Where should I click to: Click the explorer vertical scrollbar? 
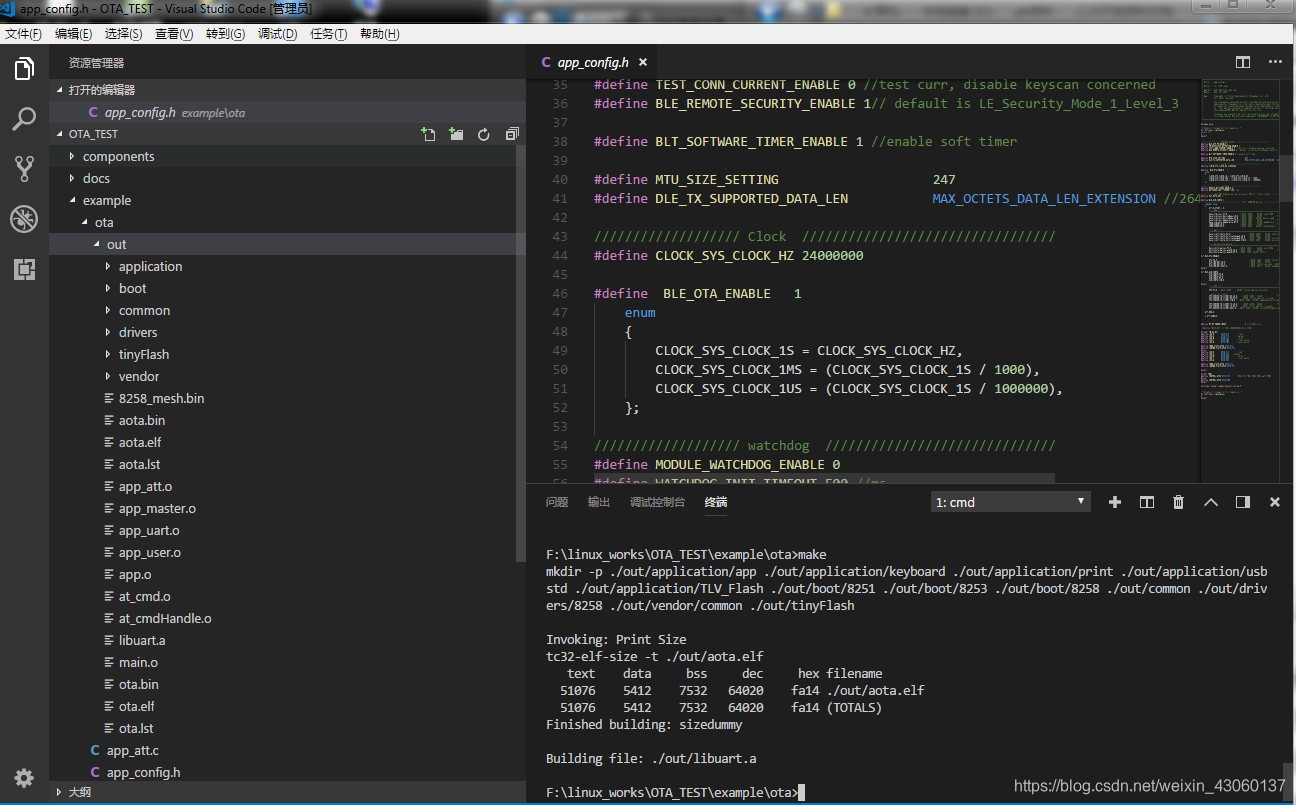[520, 353]
